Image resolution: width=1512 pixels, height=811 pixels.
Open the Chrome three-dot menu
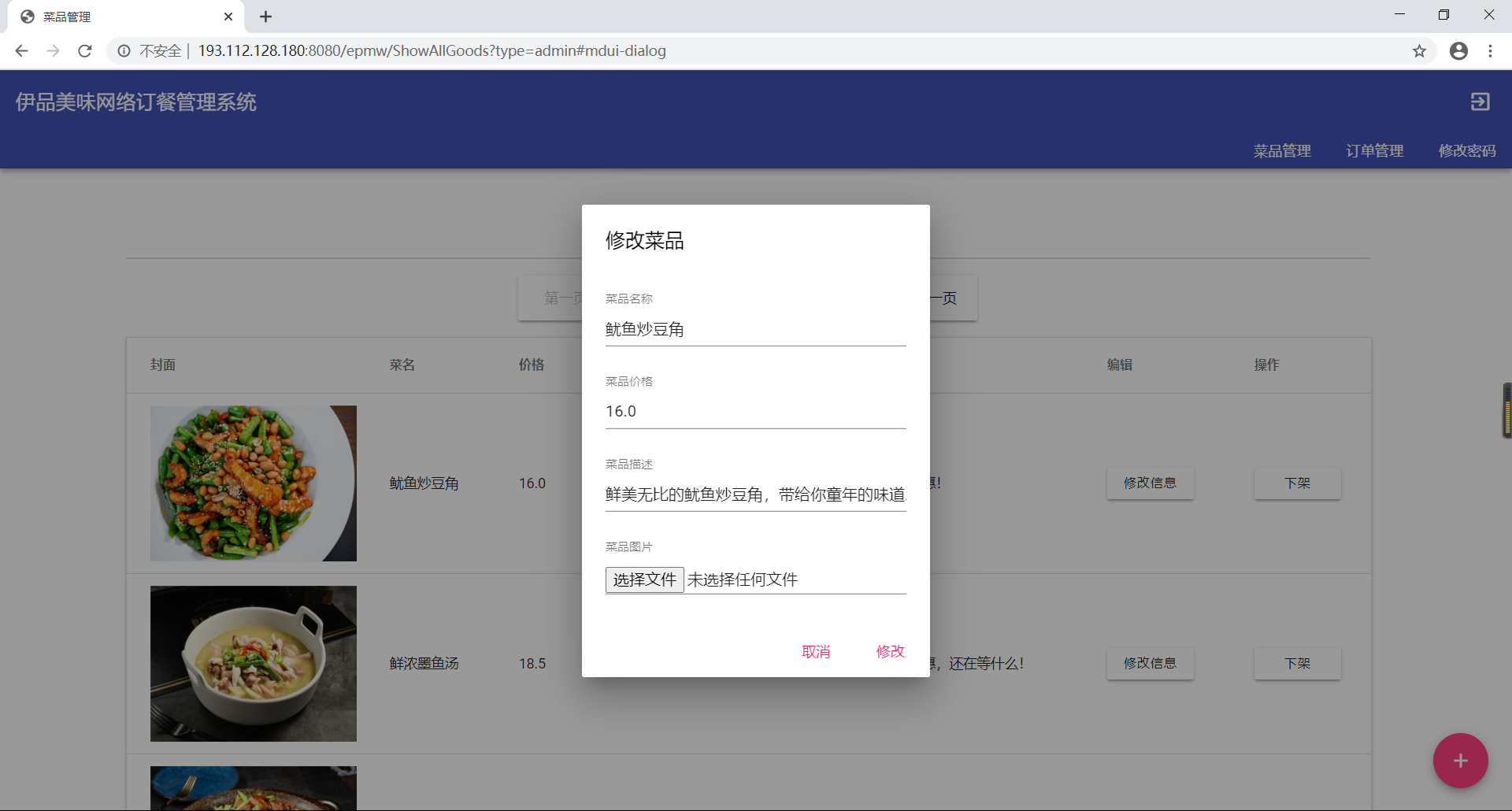pyautogui.click(x=1490, y=50)
